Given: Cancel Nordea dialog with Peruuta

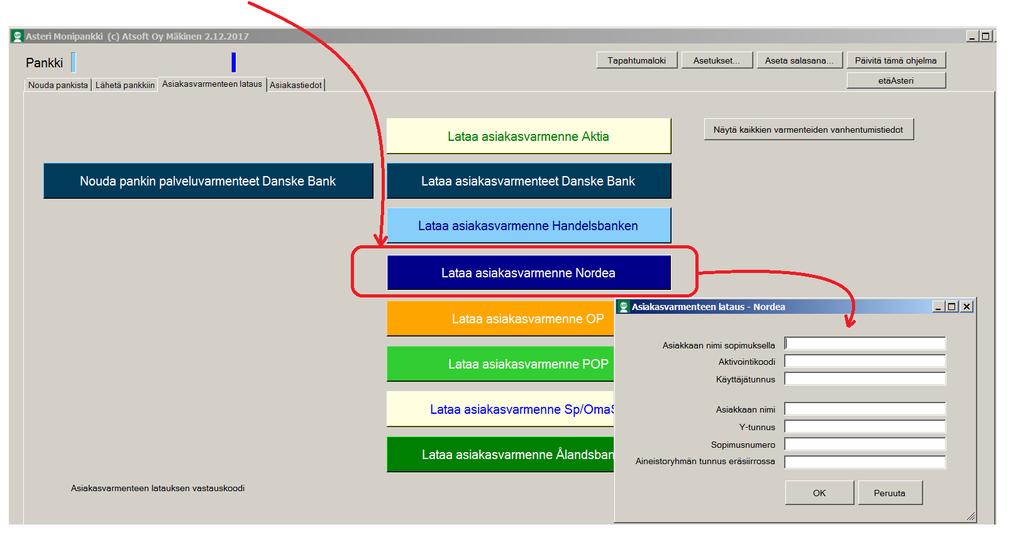Looking at the screenshot, I should point(890,493).
